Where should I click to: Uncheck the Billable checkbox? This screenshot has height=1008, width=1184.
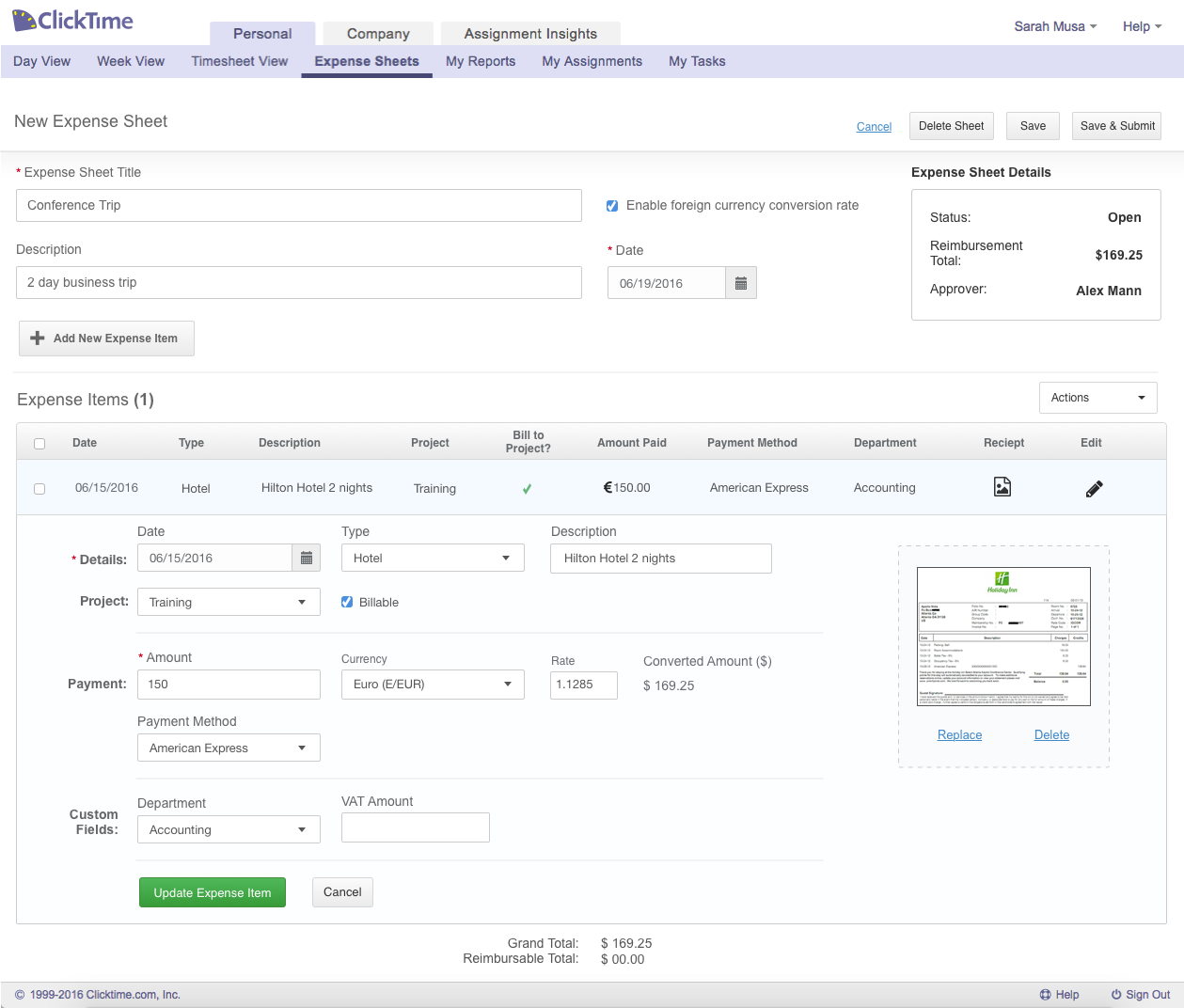click(x=347, y=602)
